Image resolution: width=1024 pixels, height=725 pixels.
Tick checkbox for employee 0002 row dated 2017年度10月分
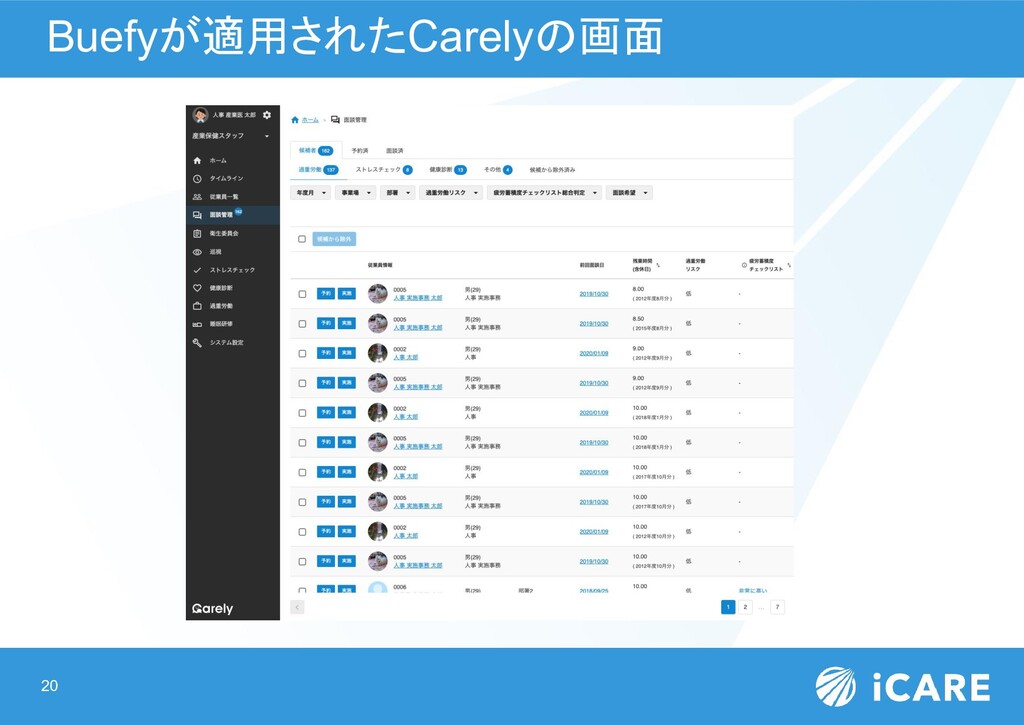tap(302, 472)
